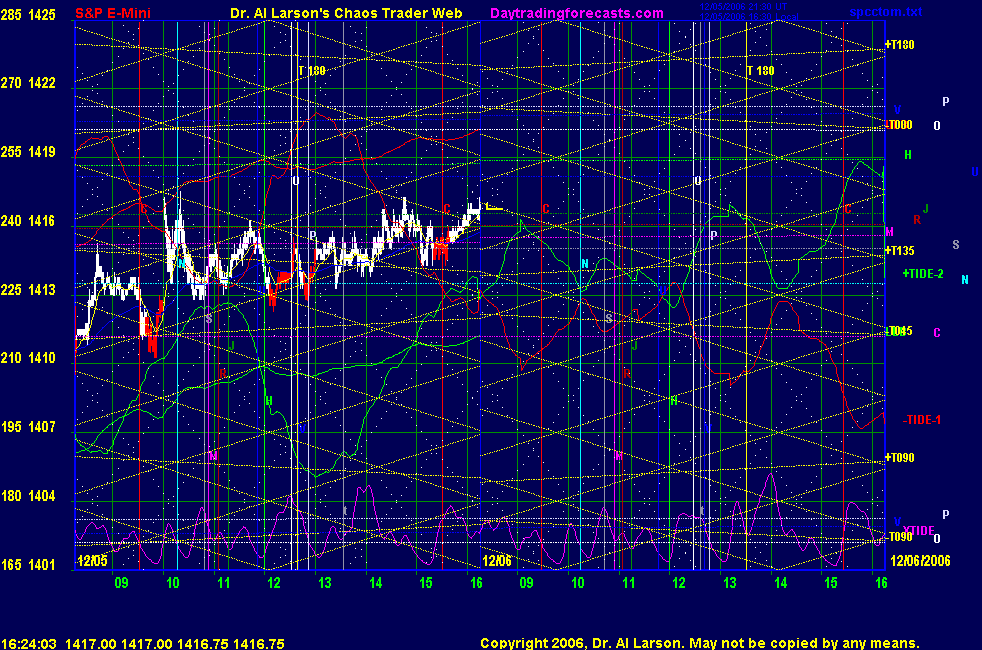Select the "255 1419" price axis label
Screen dimensions: 982x650
tap(28, 152)
